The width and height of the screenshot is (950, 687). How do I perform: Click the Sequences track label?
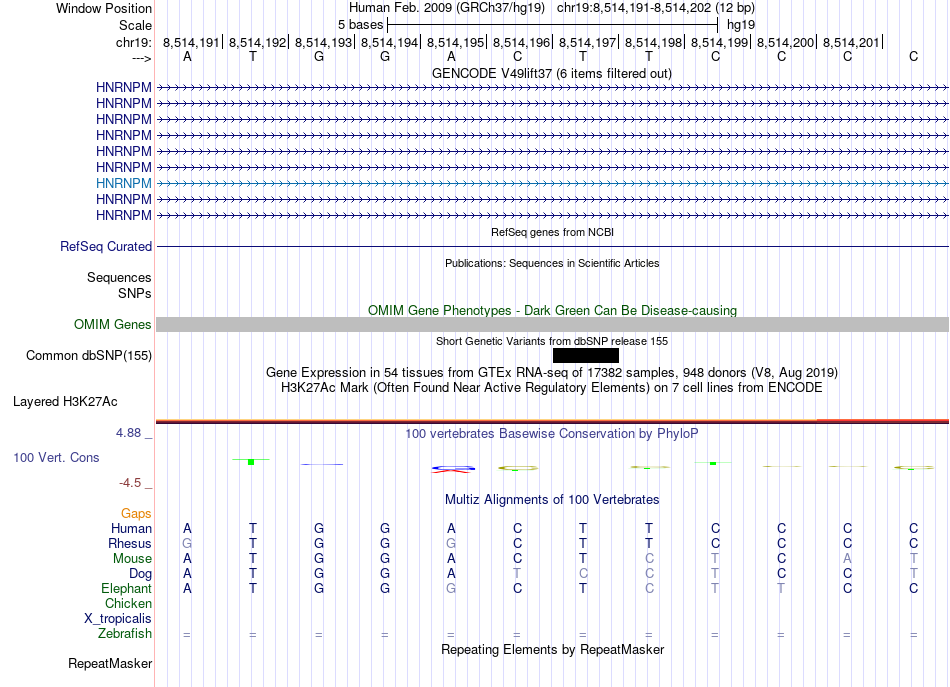coord(119,277)
